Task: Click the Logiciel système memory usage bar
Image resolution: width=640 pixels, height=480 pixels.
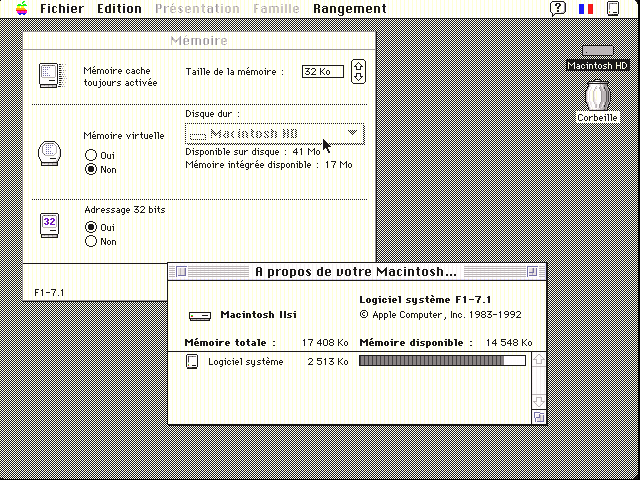Action: click(x=442, y=361)
